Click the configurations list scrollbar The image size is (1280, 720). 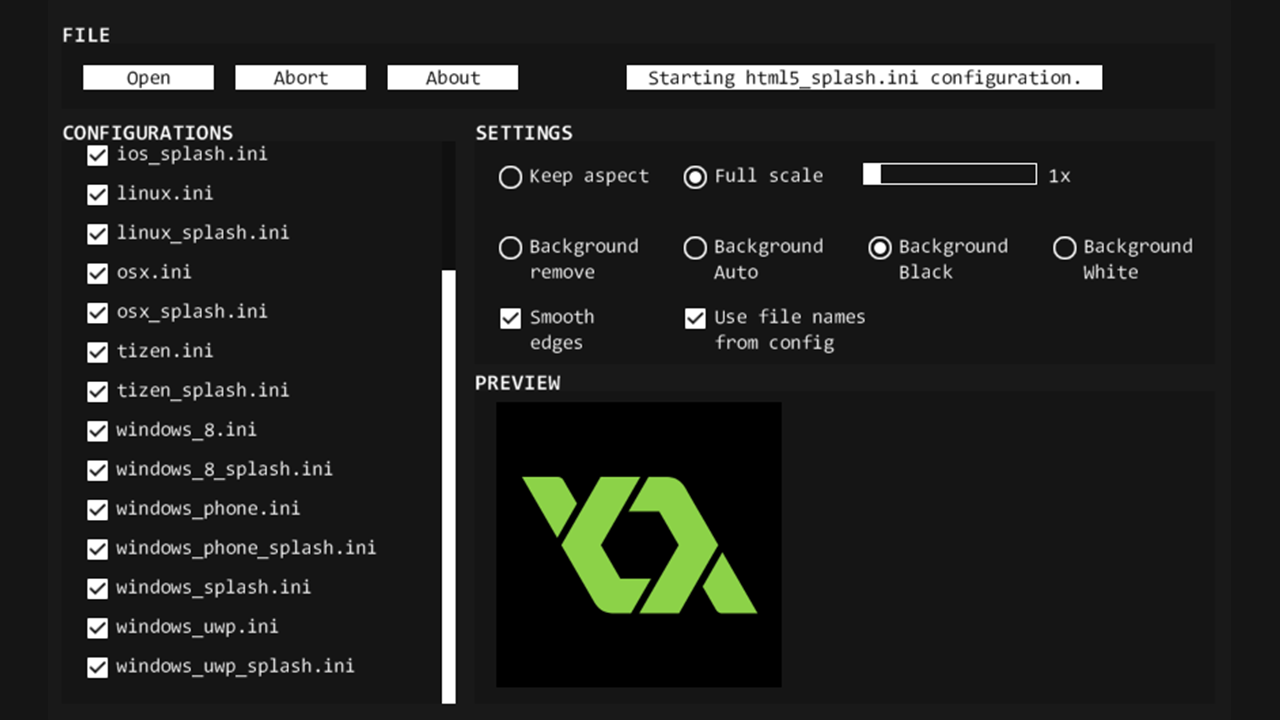point(449,487)
